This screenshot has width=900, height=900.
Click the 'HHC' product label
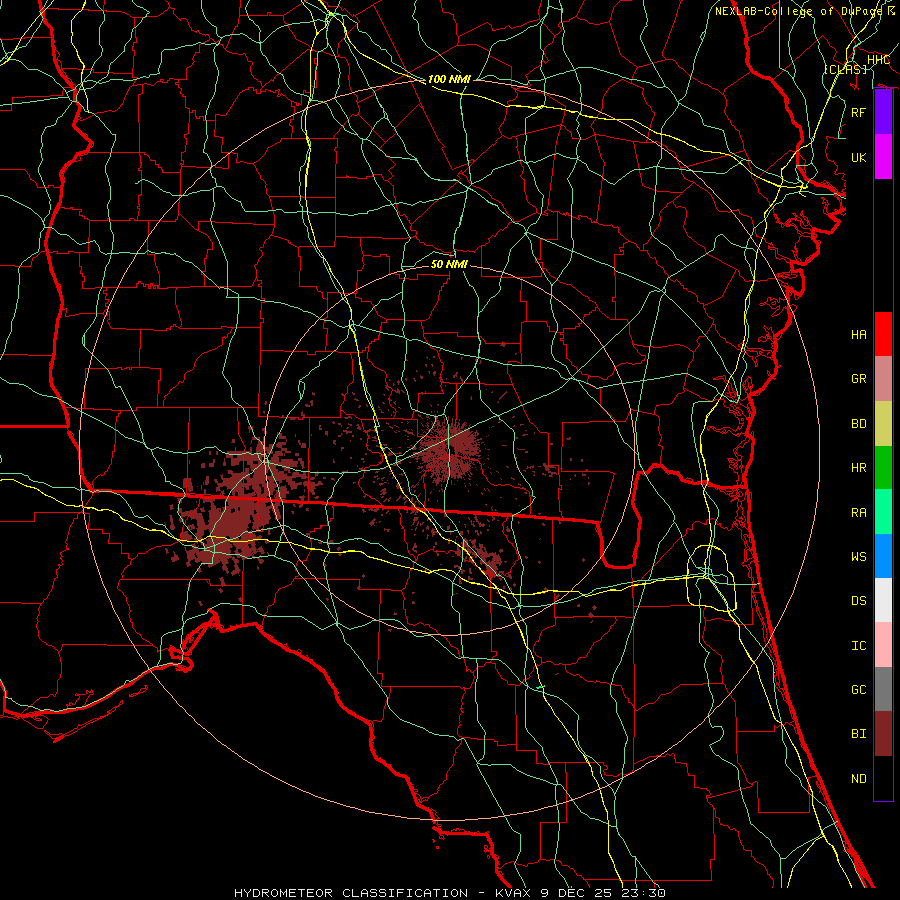(x=878, y=60)
